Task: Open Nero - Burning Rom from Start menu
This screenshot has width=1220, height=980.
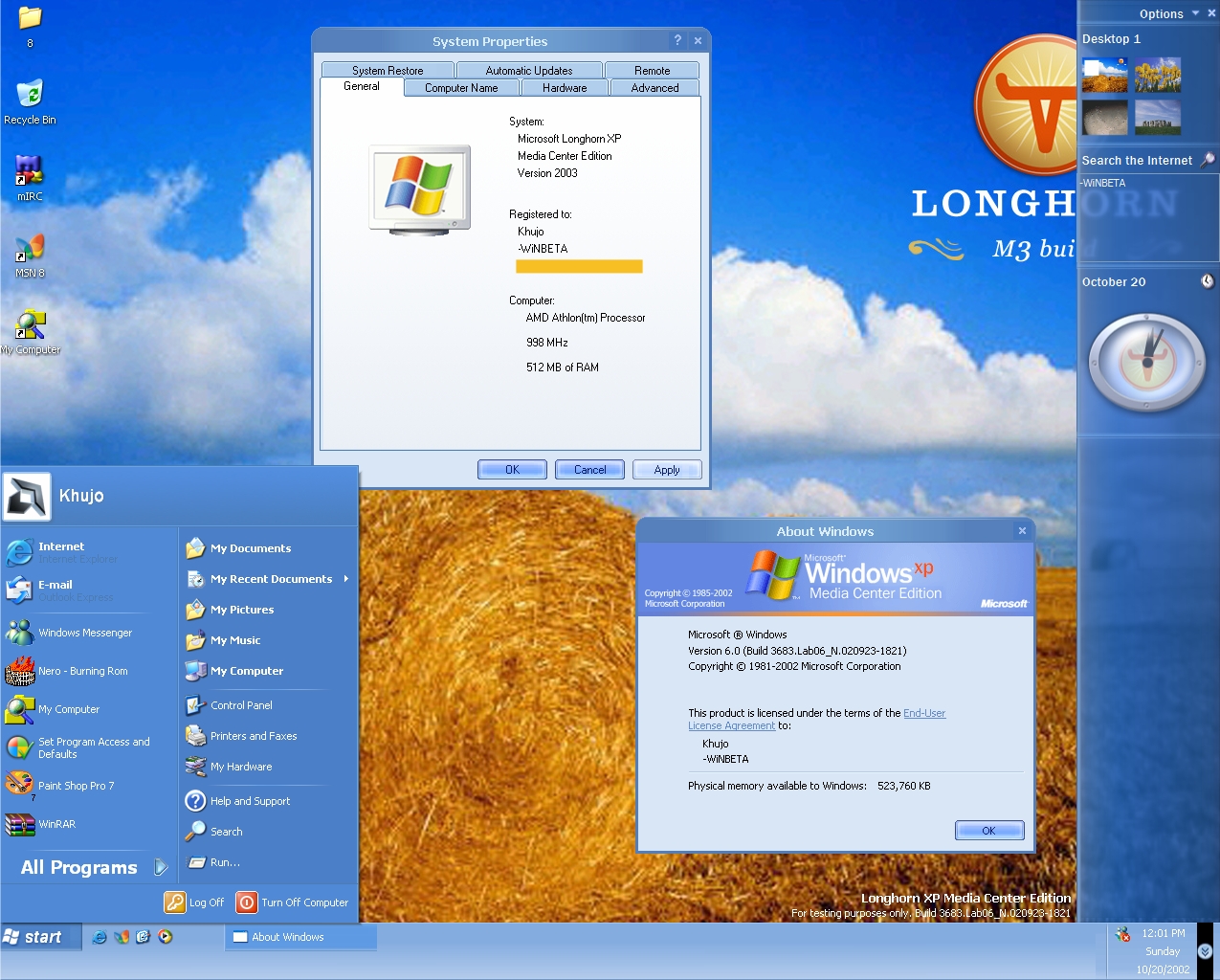Action: (x=82, y=672)
